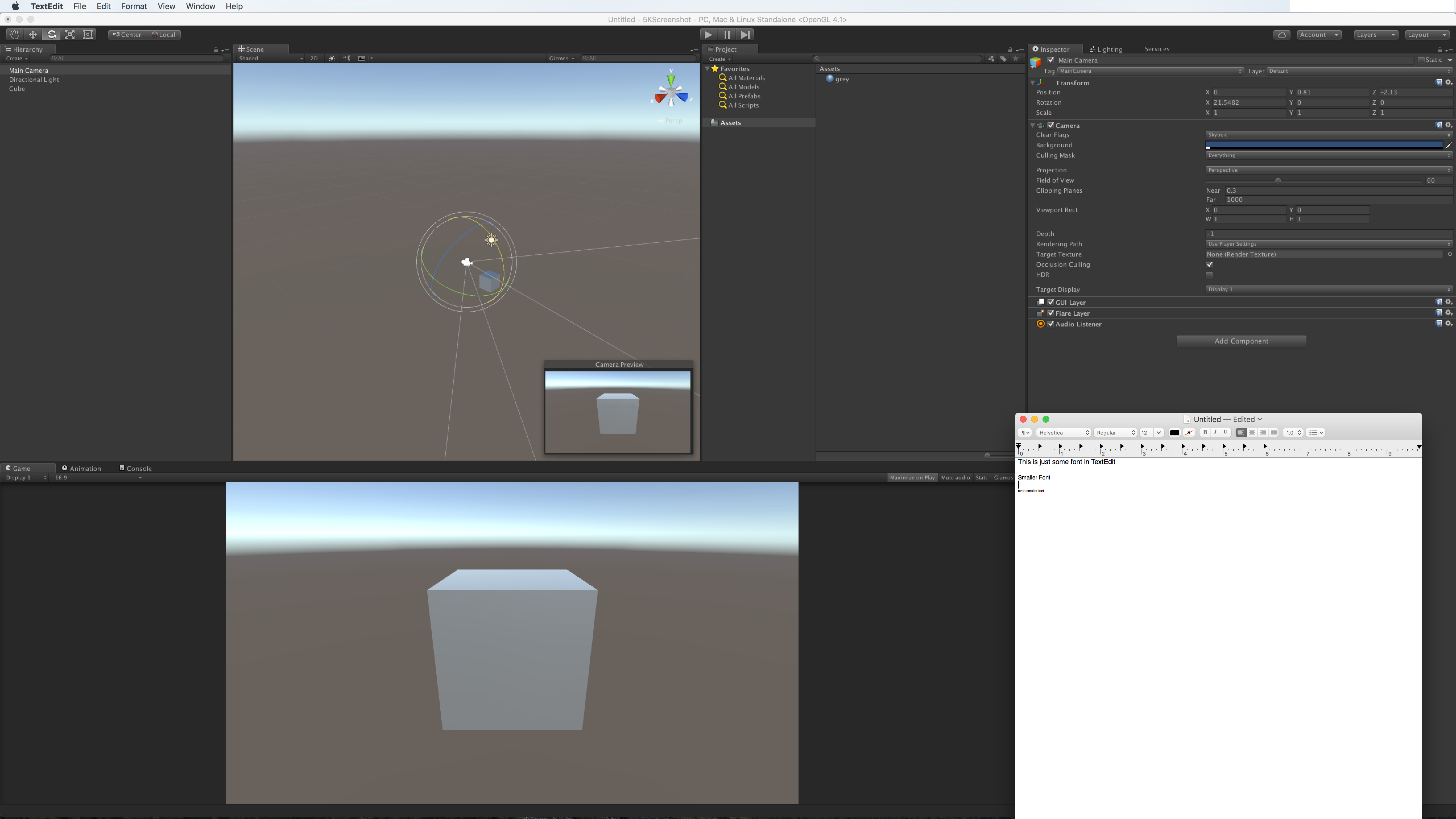Image resolution: width=1456 pixels, height=819 pixels.
Task: Open the Format menu
Action: click(x=134, y=6)
